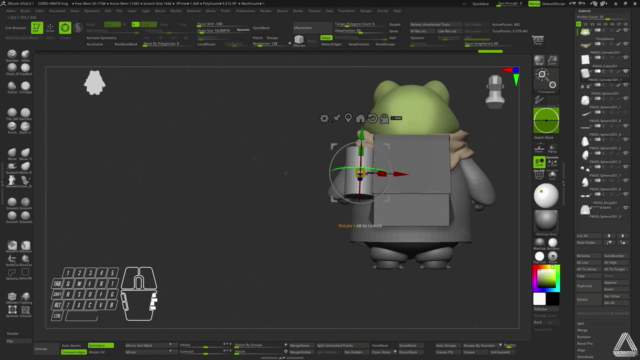Expand Distribute section in Subtool panel
Image resolution: width=640 pixels, height=360 pixels.
click(x=585, y=357)
